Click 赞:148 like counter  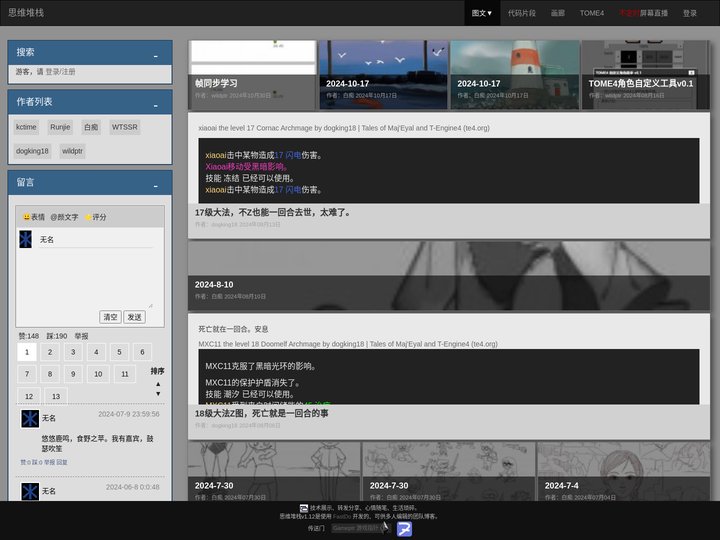pos(29,336)
